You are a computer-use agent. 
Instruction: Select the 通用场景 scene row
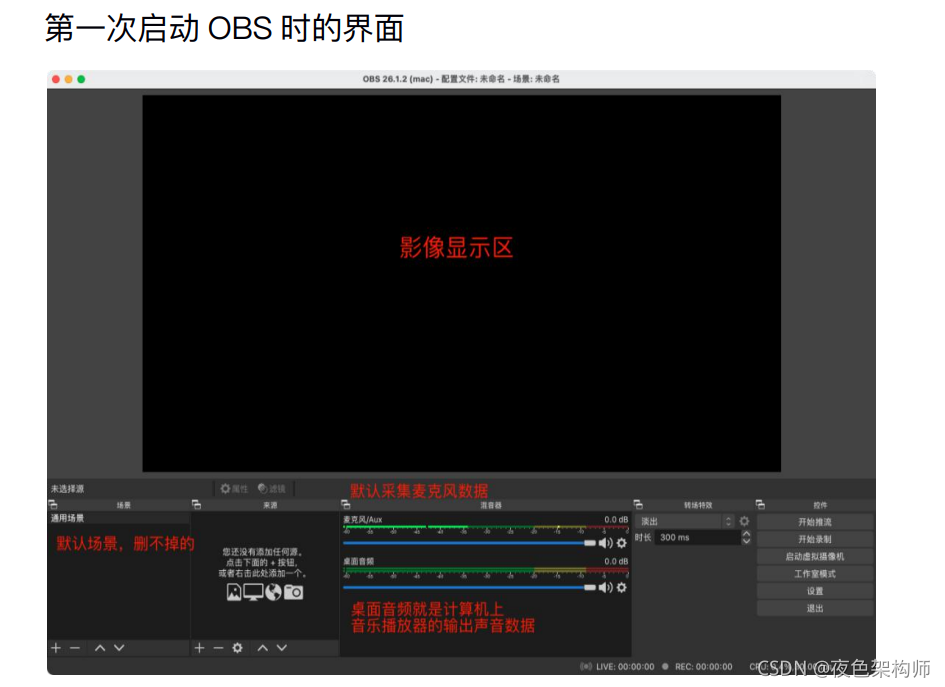click(x=119, y=518)
